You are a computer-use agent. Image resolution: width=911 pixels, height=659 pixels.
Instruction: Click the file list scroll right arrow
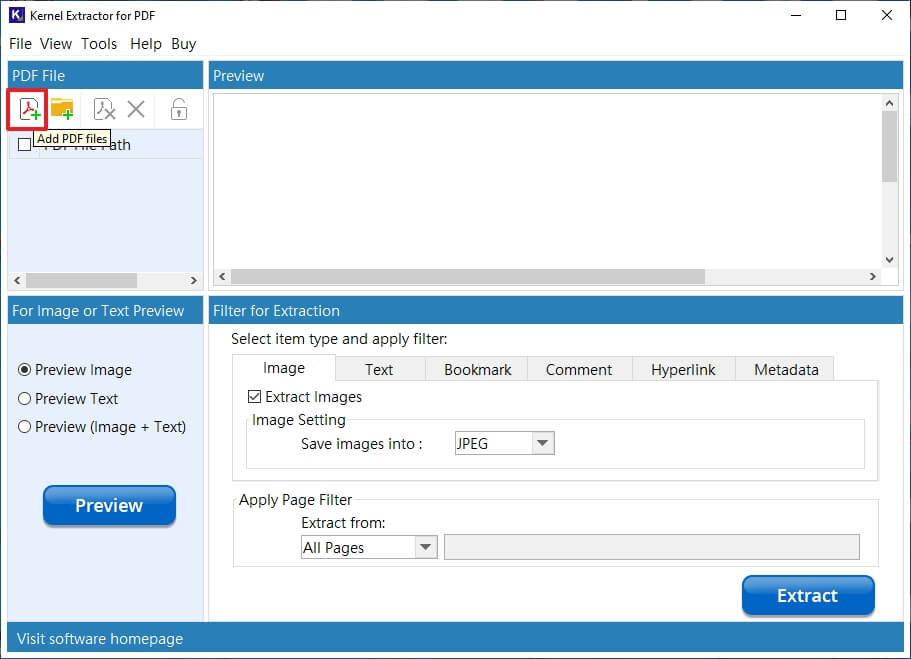[x=193, y=281]
